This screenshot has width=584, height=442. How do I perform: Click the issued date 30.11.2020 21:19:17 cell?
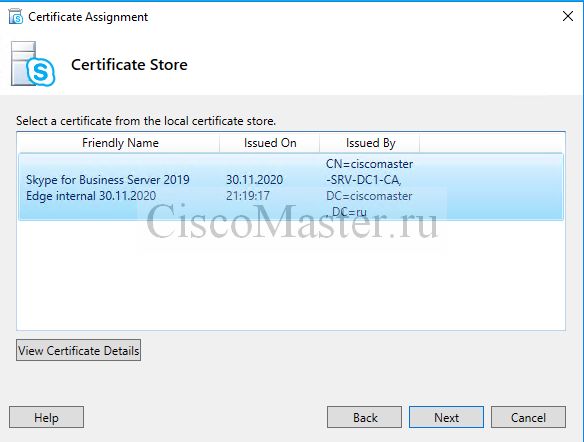254,187
